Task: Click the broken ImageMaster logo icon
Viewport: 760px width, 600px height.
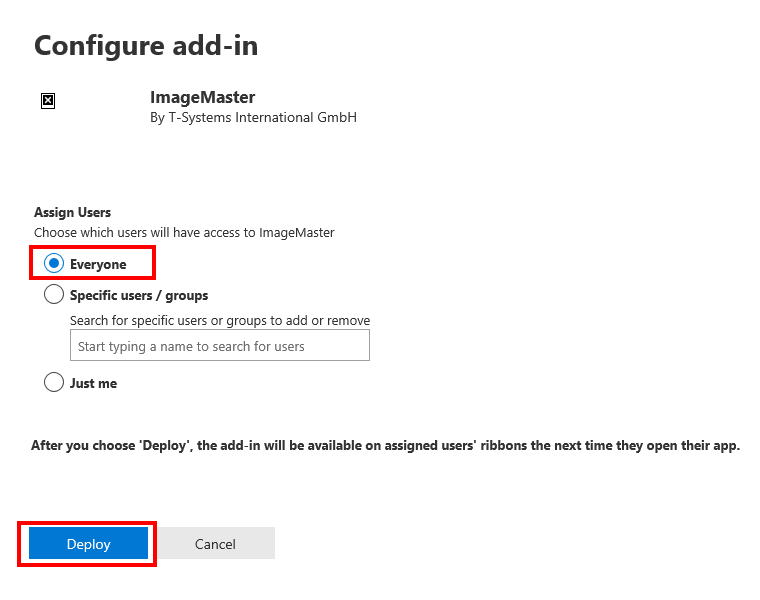Action: tap(48, 101)
